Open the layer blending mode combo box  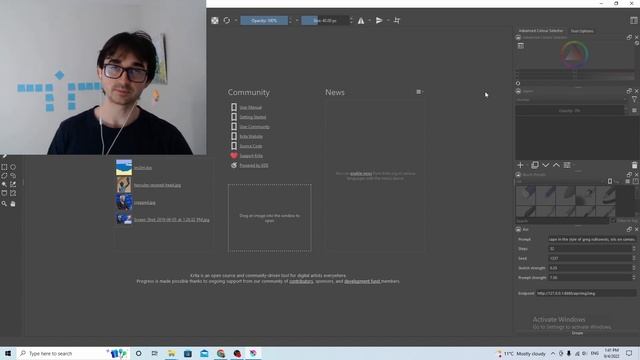coord(571,100)
